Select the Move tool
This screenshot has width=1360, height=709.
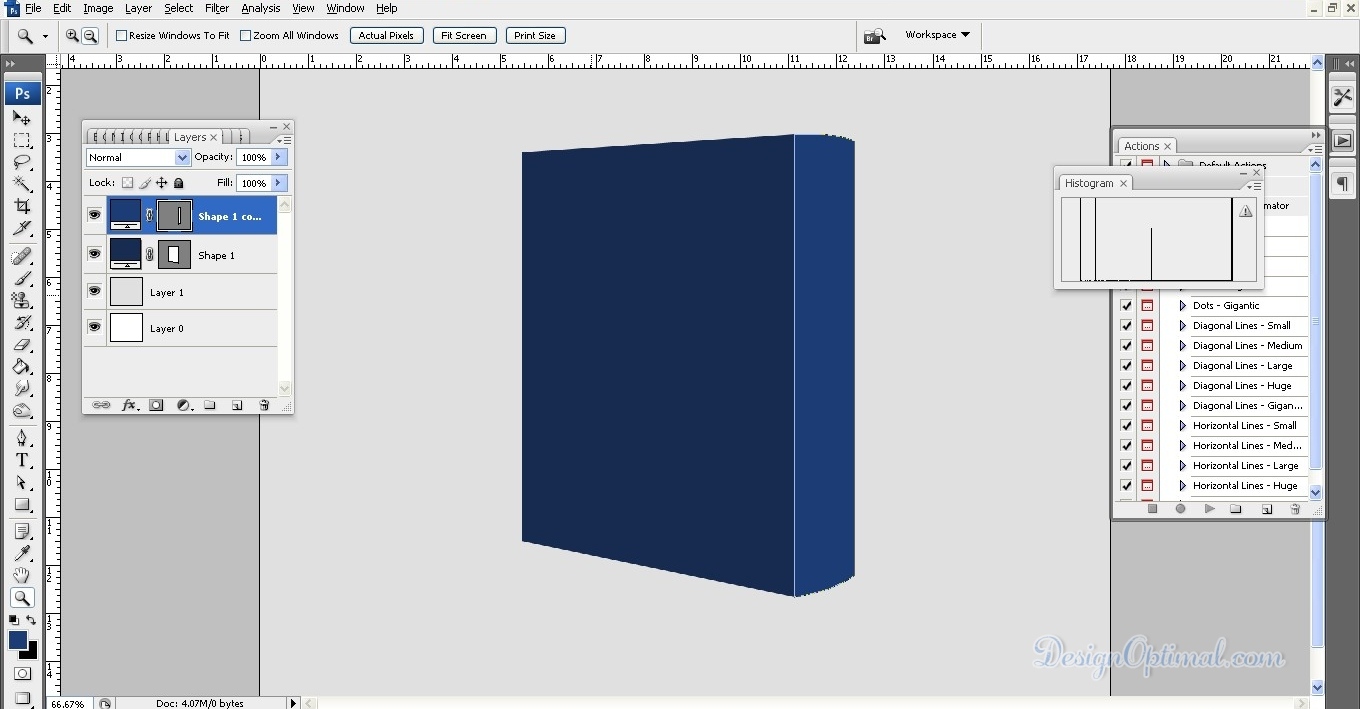(x=22, y=118)
